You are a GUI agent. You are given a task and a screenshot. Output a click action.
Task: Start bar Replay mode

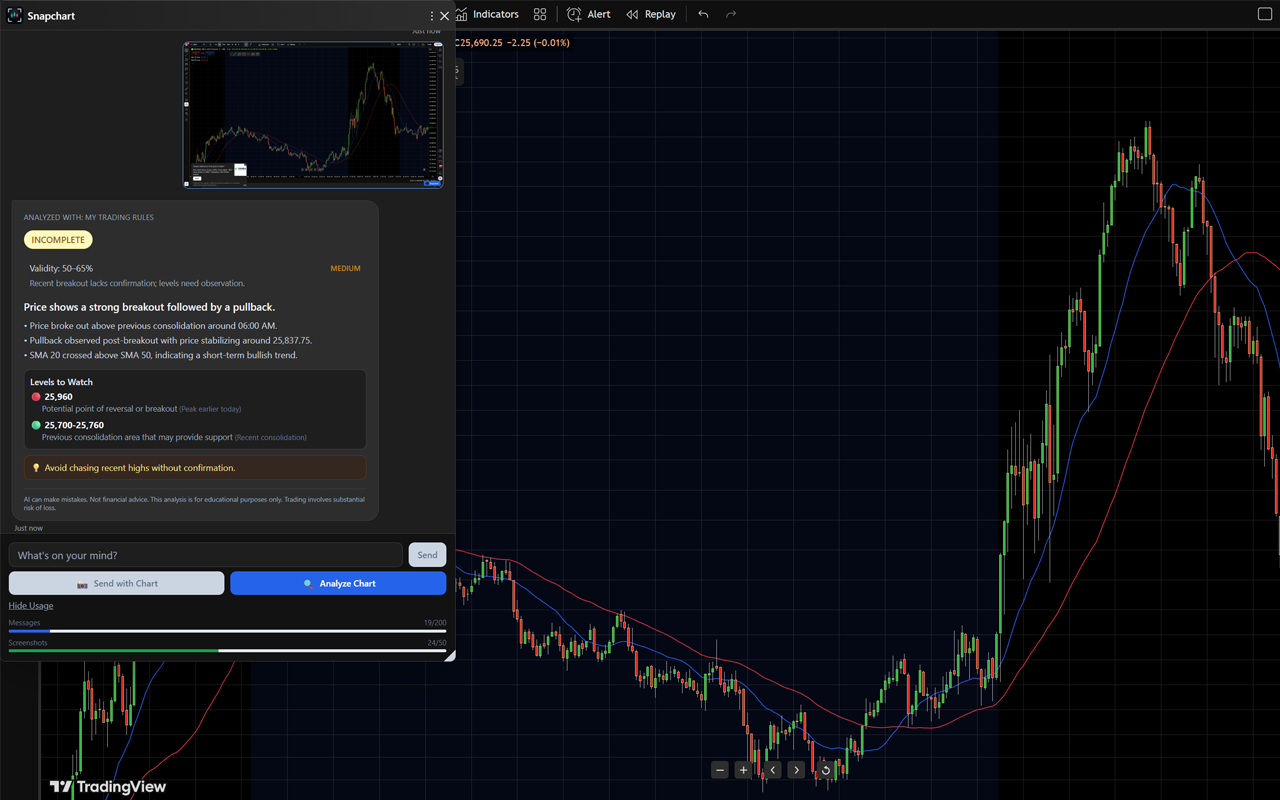point(651,14)
